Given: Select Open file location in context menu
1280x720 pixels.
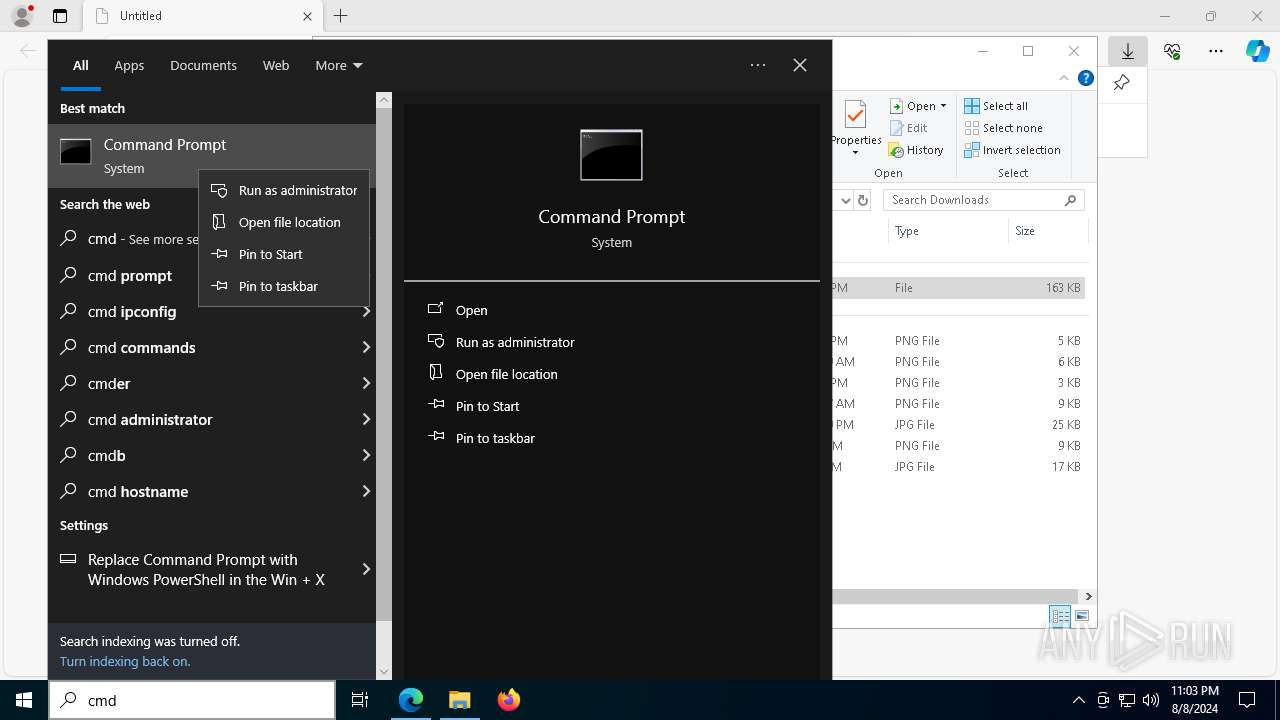Looking at the screenshot, I should [x=284, y=222].
